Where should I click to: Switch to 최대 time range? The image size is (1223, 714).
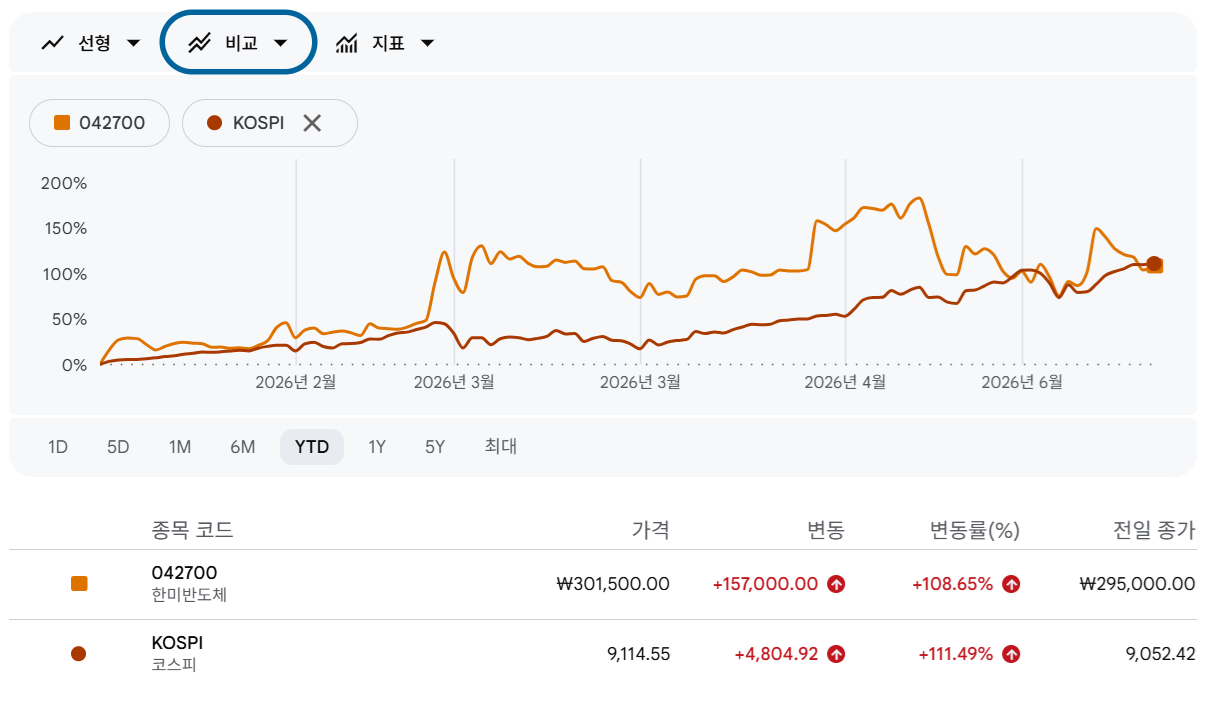(x=501, y=447)
